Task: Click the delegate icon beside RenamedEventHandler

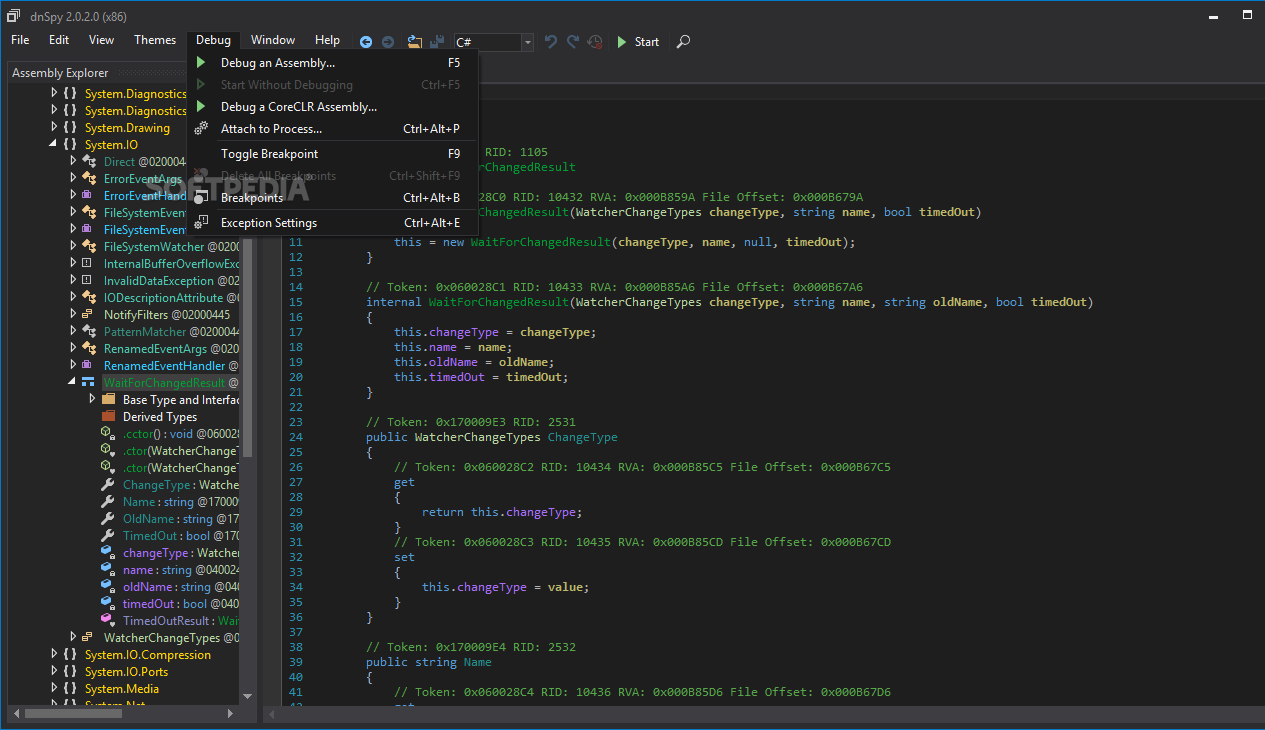Action: [x=89, y=366]
